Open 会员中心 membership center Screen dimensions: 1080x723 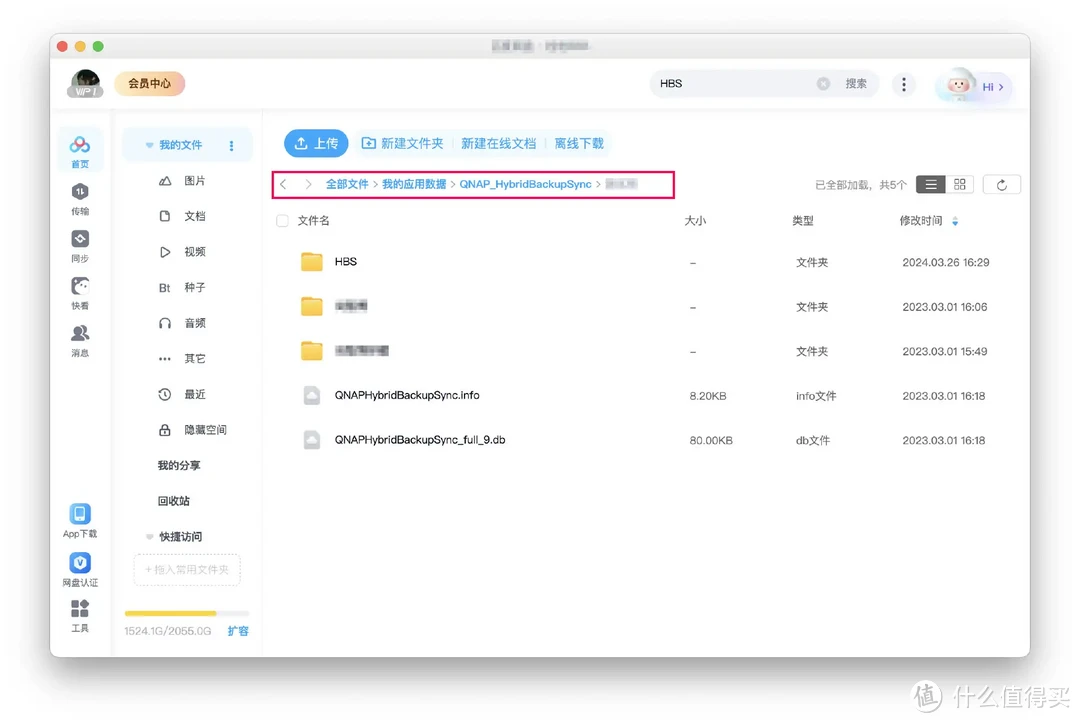pos(149,83)
